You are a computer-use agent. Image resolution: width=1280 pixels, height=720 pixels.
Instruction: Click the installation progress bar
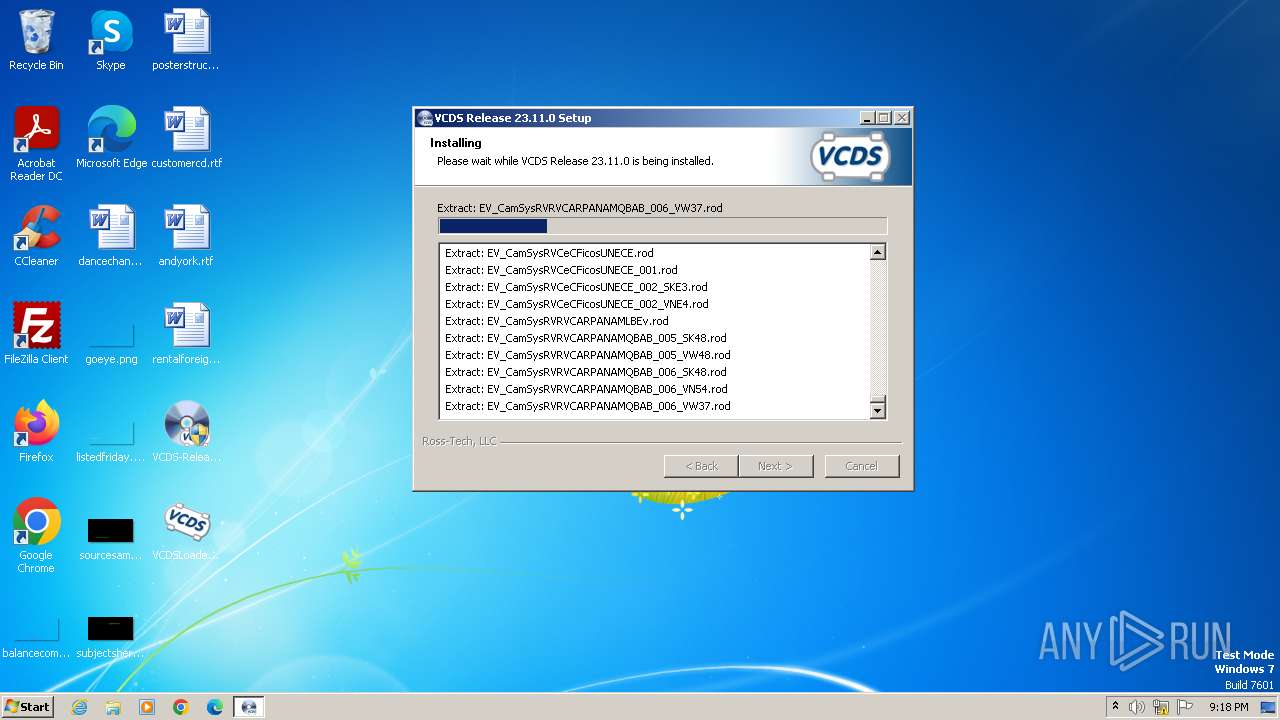662,226
